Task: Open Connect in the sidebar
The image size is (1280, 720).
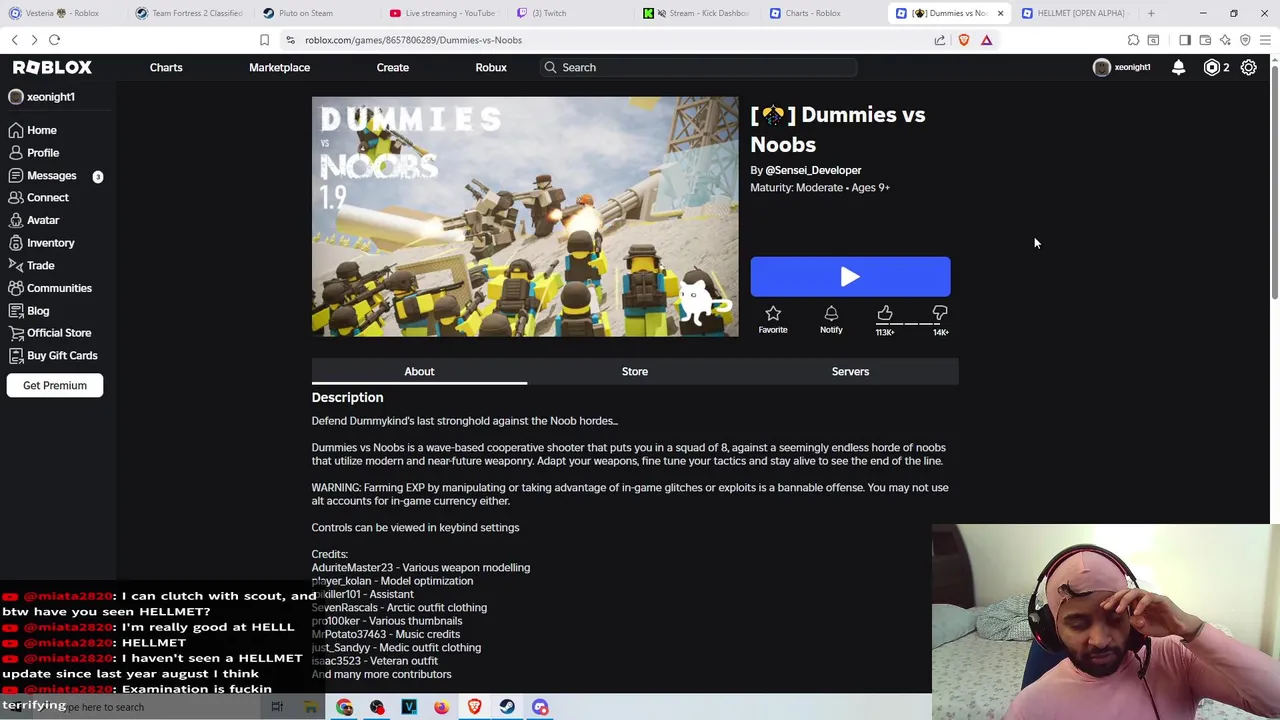Action: [x=38, y=198]
